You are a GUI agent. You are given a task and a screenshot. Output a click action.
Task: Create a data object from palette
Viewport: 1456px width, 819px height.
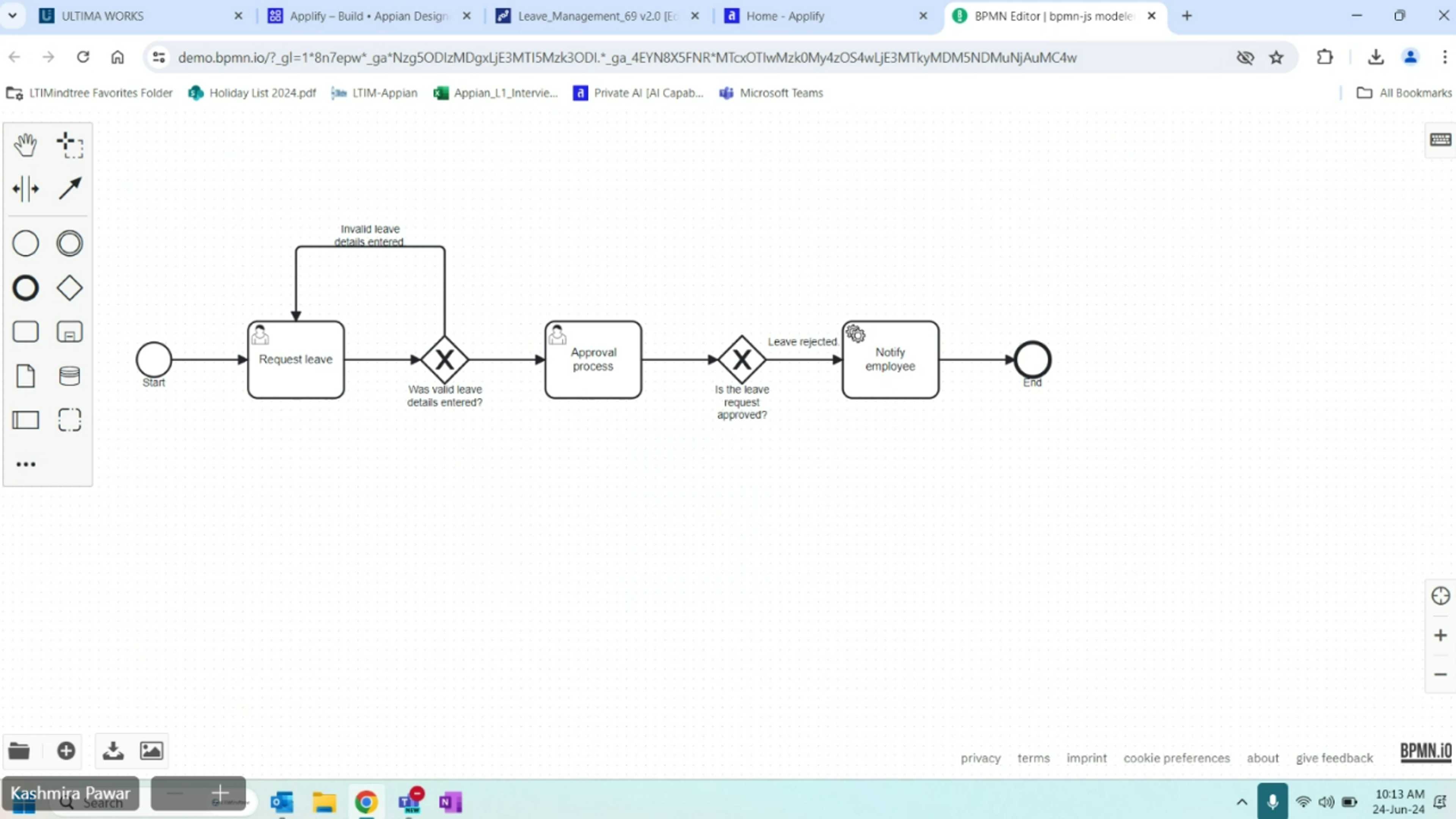coord(25,376)
